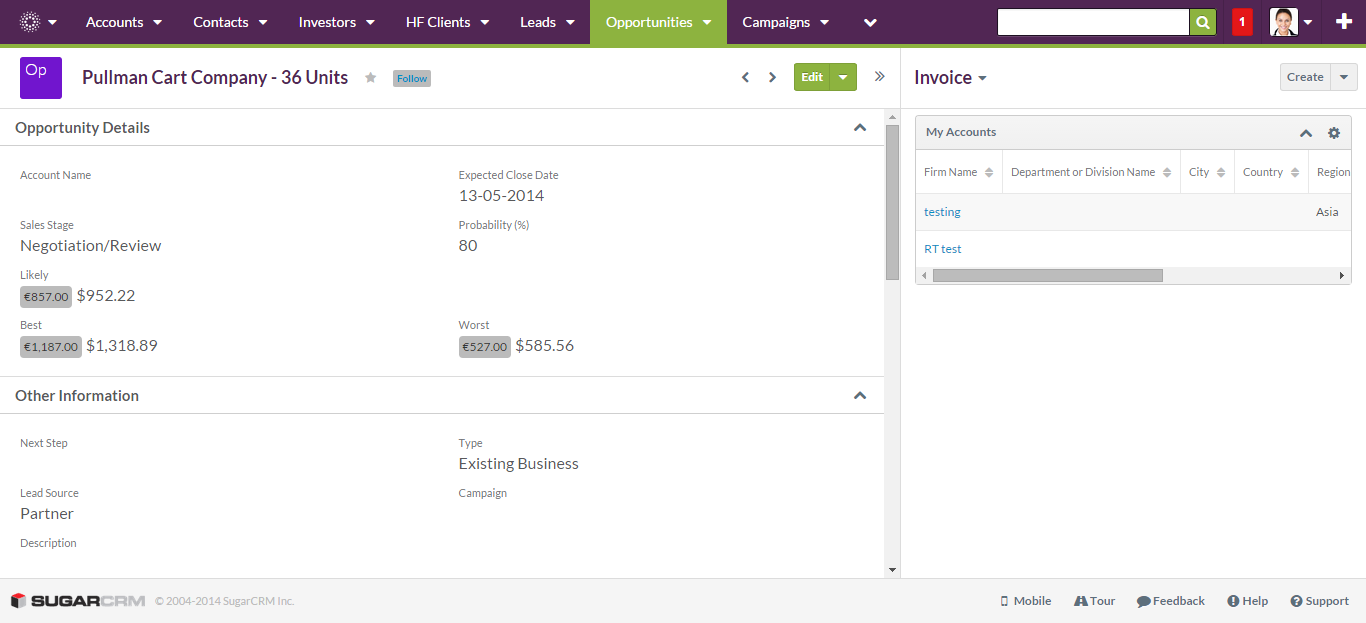Open the HF Clients module tab
The height and width of the screenshot is (623, 1366).
[438, 22]
